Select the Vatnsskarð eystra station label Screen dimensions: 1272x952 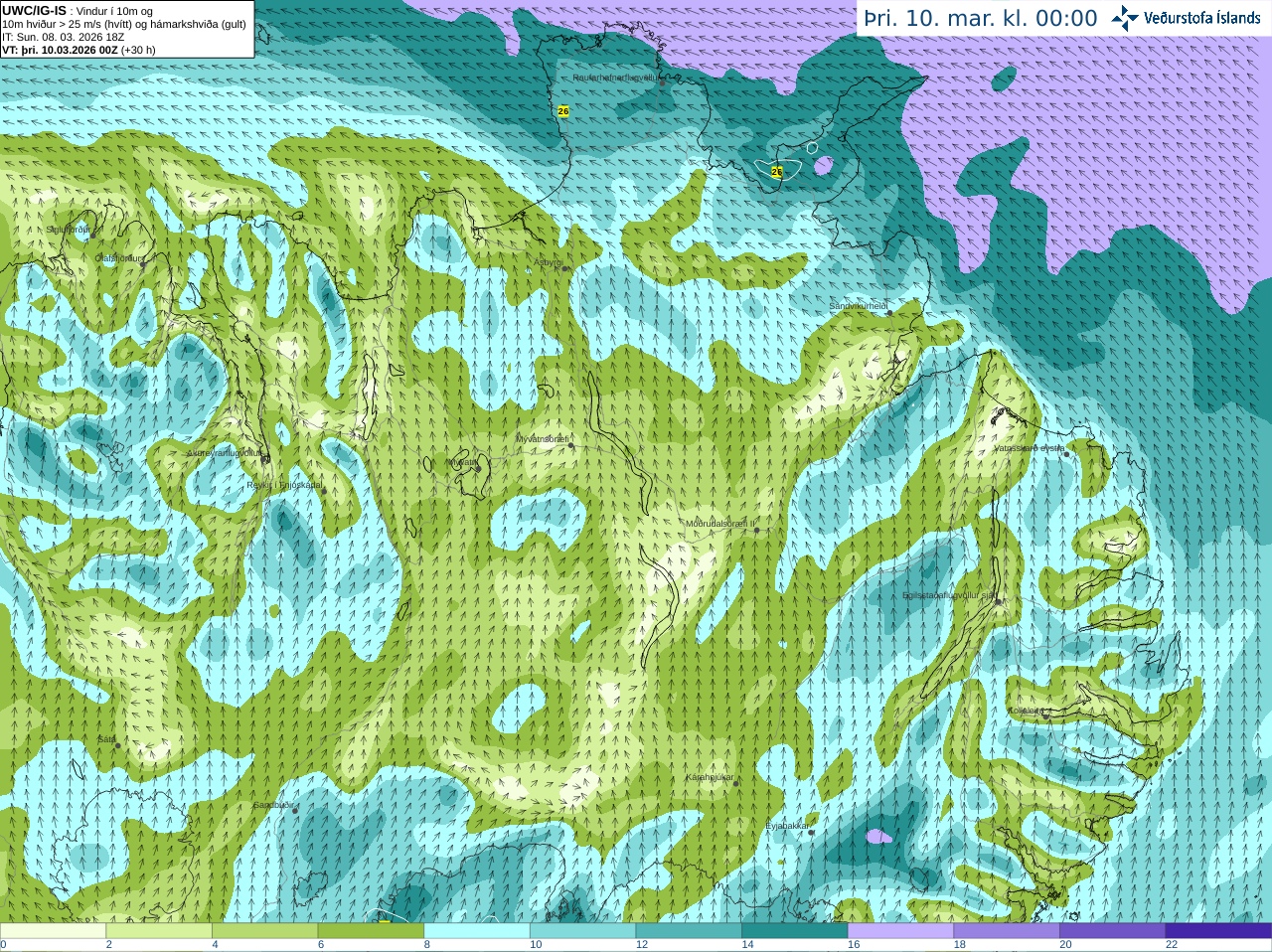click(x=1030, y=448)
